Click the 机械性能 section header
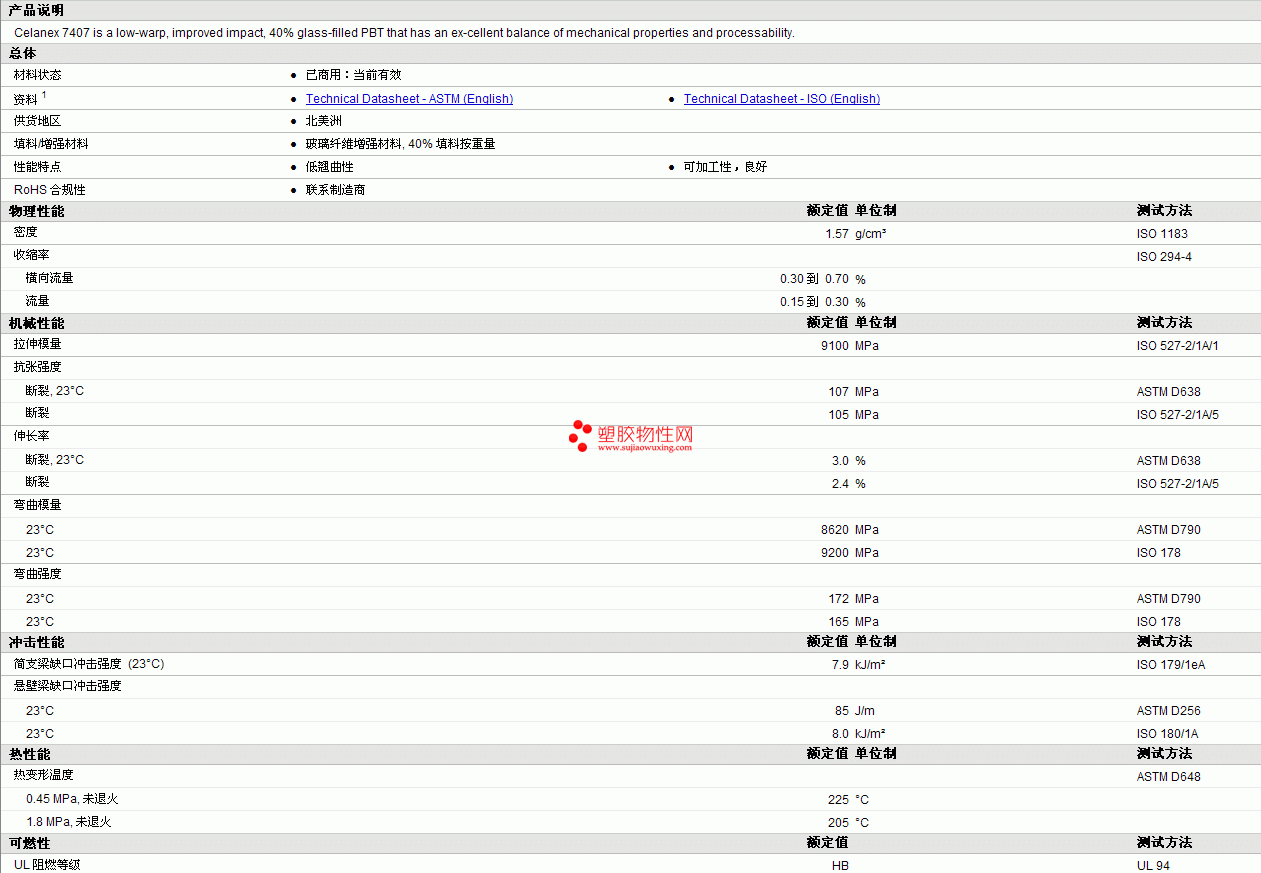This screenshot has width=1261, height=873. [36, 323]
